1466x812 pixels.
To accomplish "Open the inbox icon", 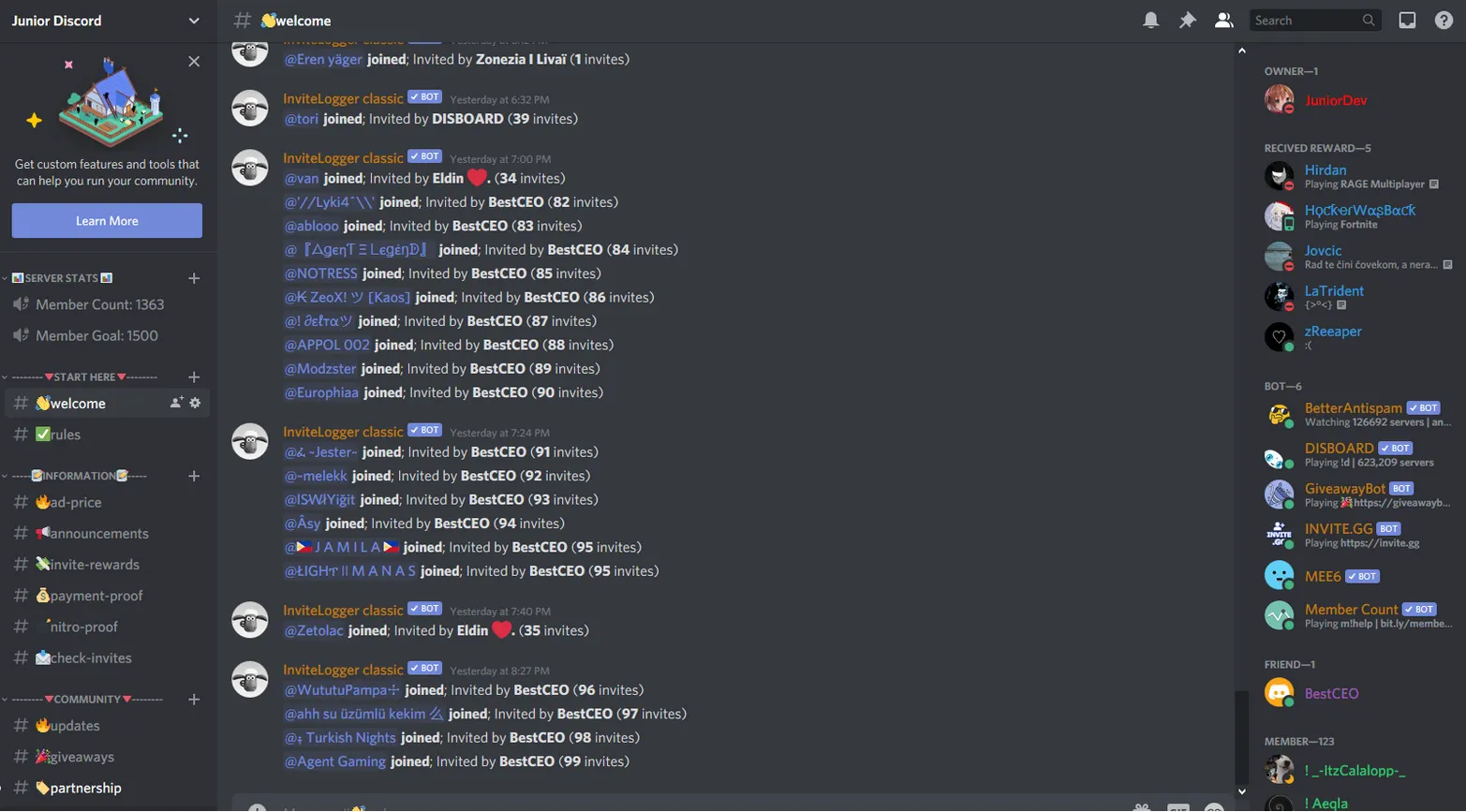I will pos(1407,20).
